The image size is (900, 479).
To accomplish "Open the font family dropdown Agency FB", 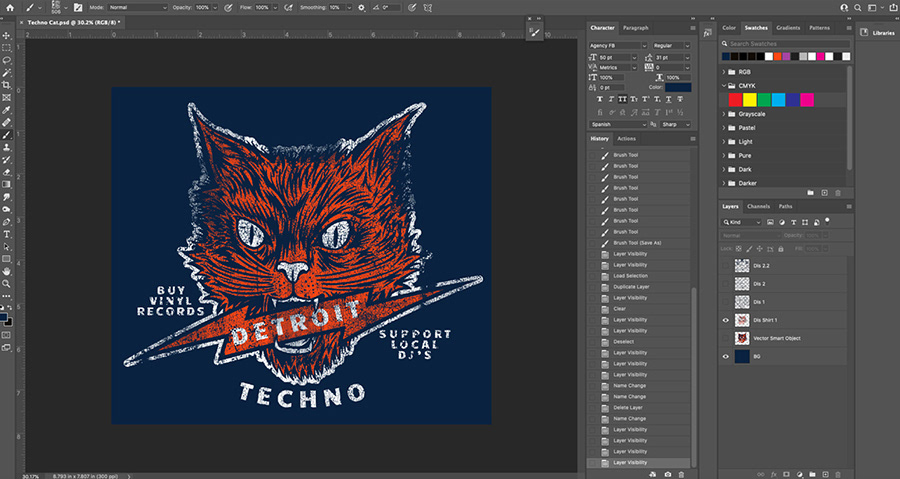I will point(618,45).
